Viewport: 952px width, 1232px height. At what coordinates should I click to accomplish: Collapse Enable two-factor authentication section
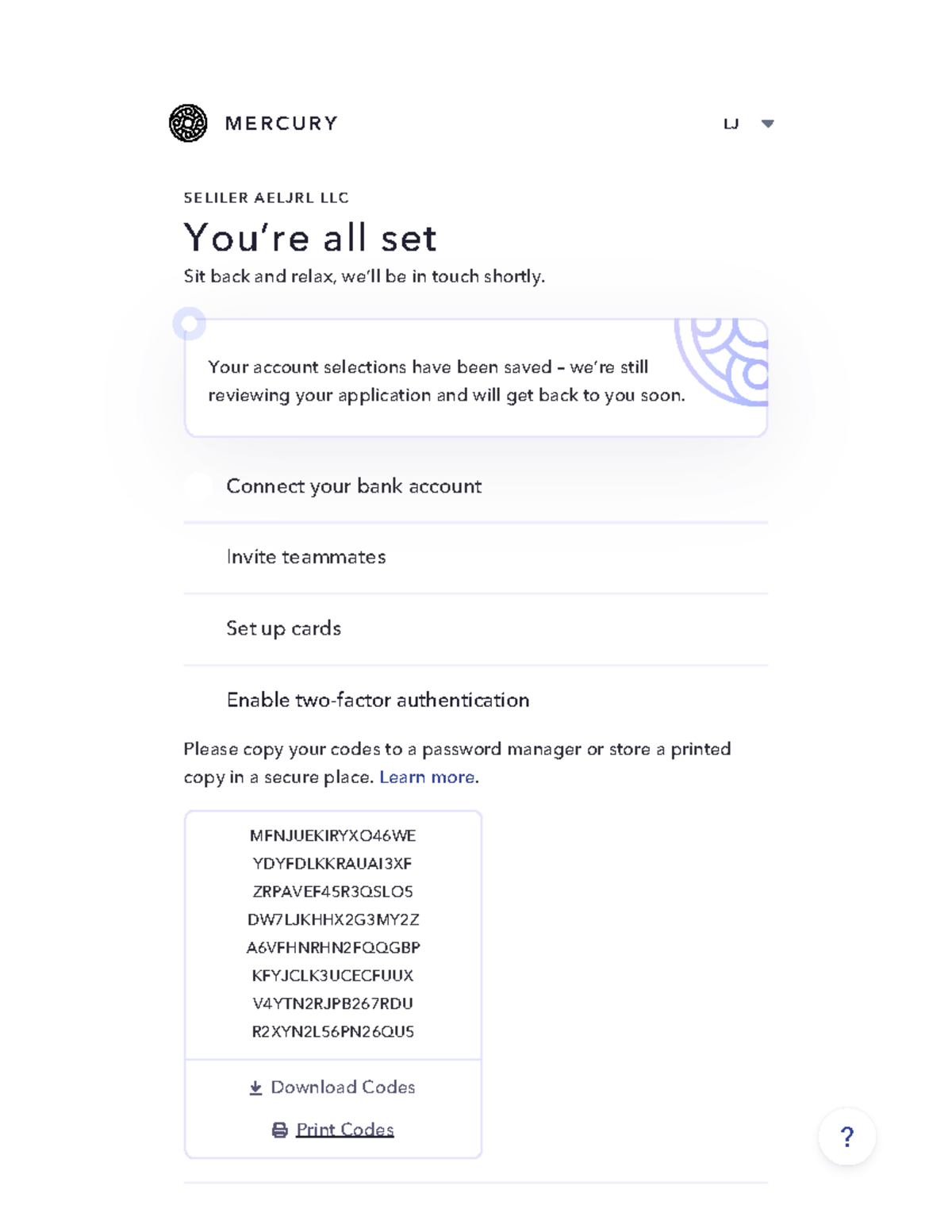click(x=378, y=700)
